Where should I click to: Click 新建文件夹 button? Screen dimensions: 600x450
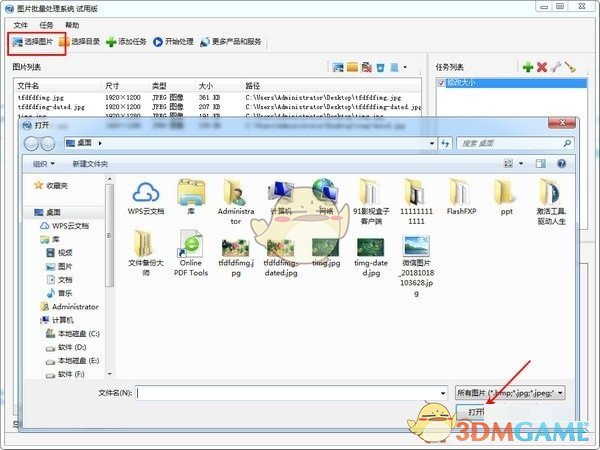click(x=90, y=164)
